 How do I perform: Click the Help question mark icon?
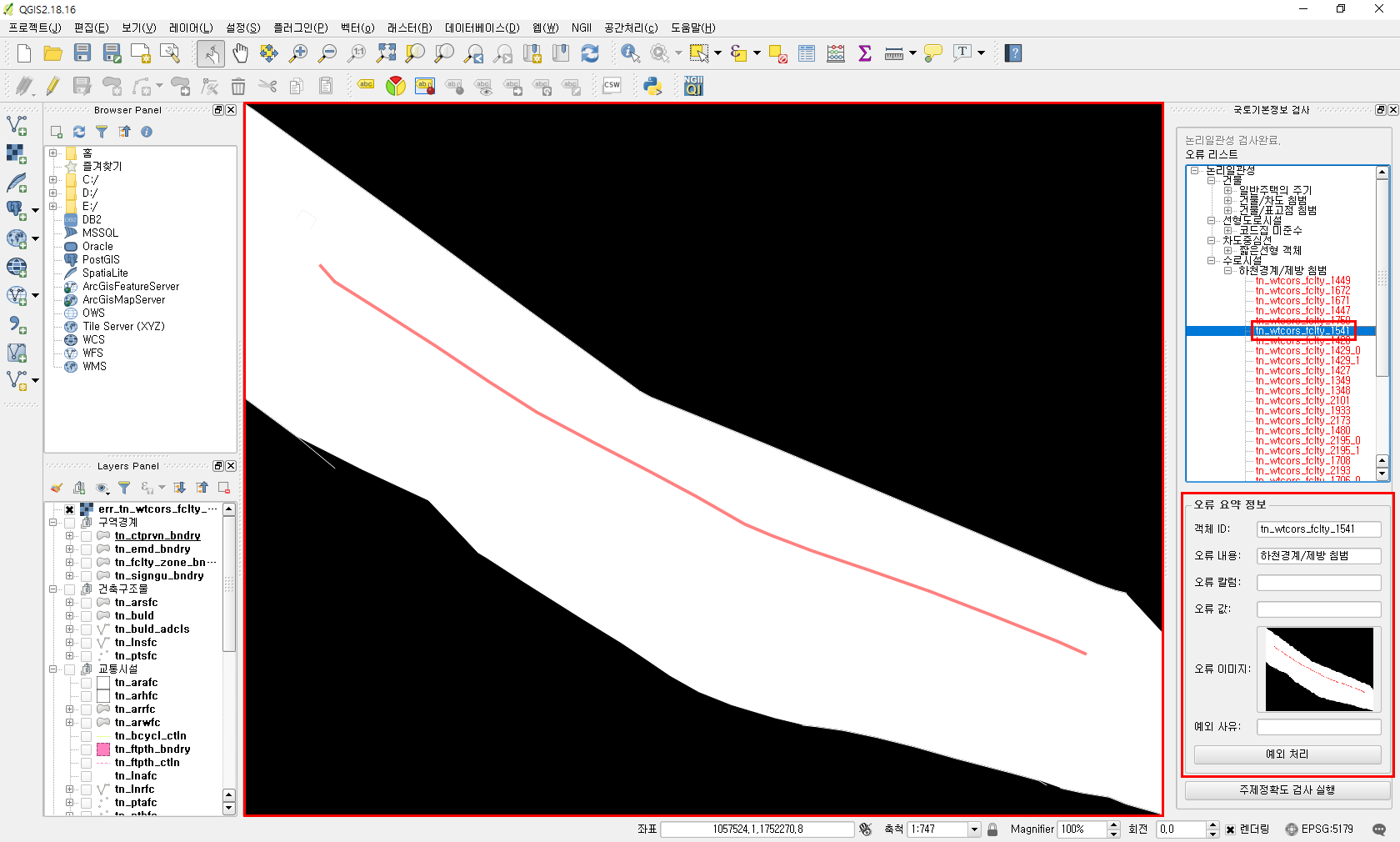point(1013,53)
